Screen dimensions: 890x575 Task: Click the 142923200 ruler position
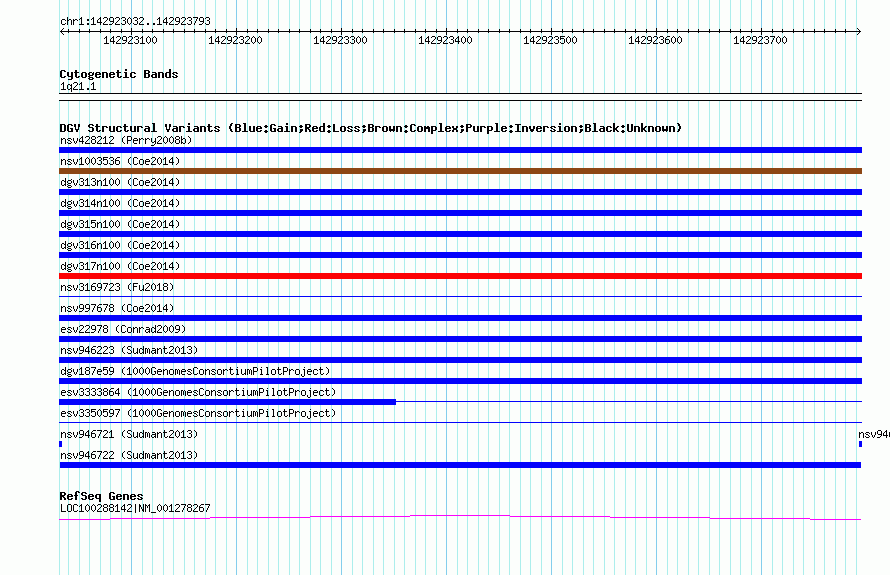tap(236, 40)
